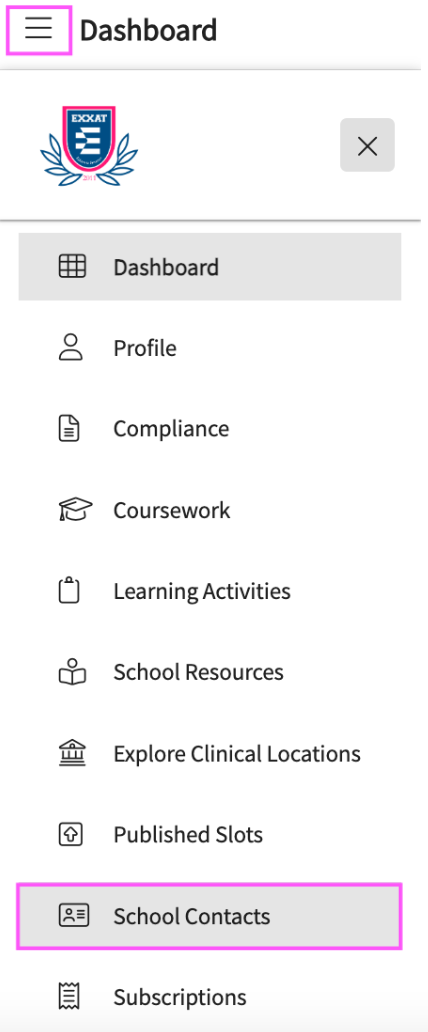This screenshot has height=1032, width=428.
Task: Close the navigation menu with X
Action: point(367,145)
